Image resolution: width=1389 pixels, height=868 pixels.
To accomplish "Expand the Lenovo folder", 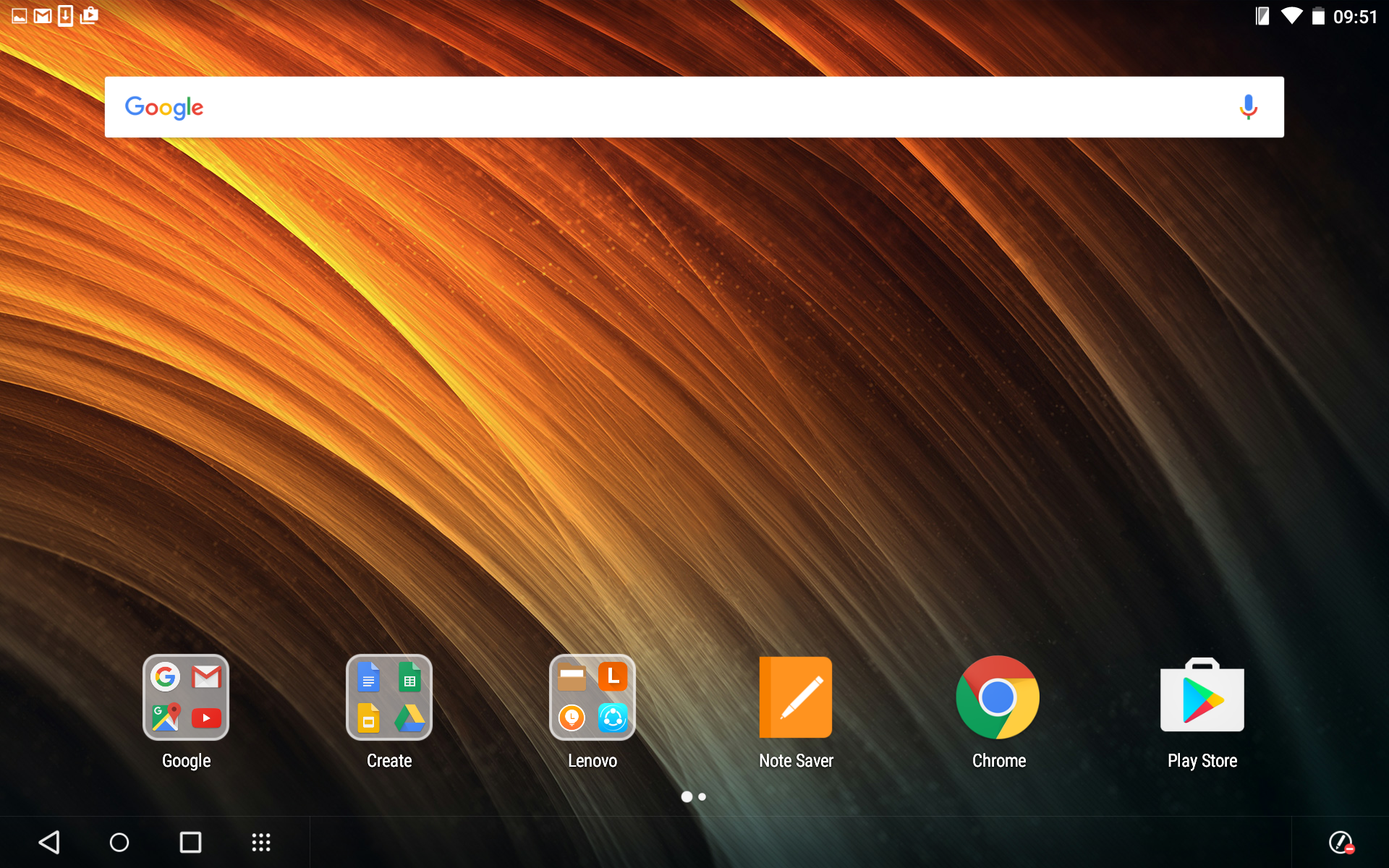I will pyautogui.click(x=592, y=698).
